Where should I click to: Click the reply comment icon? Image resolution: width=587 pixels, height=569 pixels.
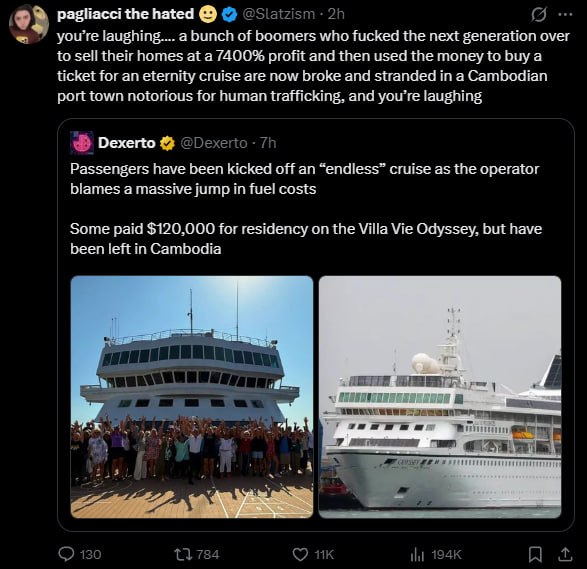coord(67,554)
